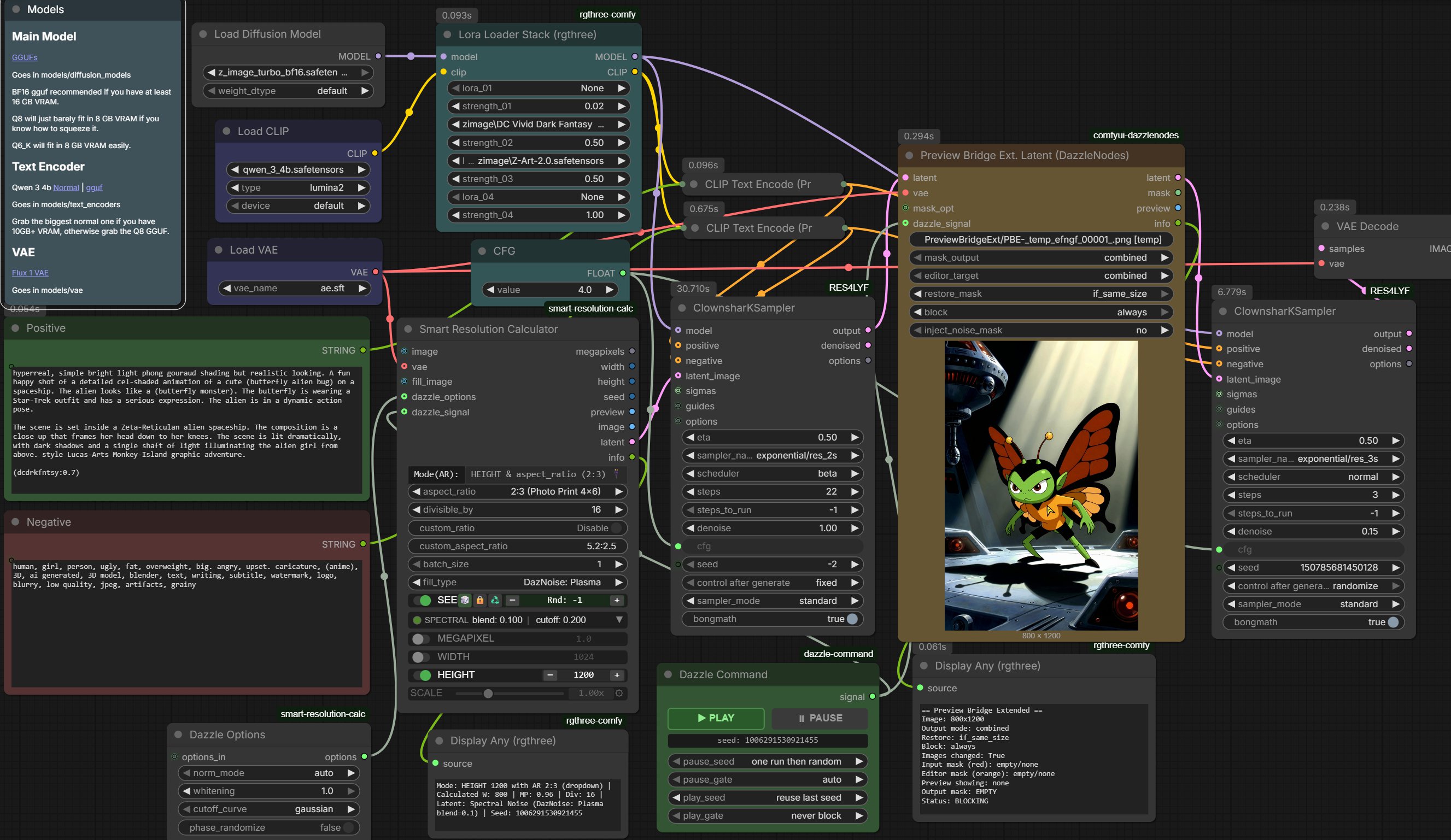Click the 800 × 1200 size label under preview
1451x840 pixels.
click(1041, 635)
